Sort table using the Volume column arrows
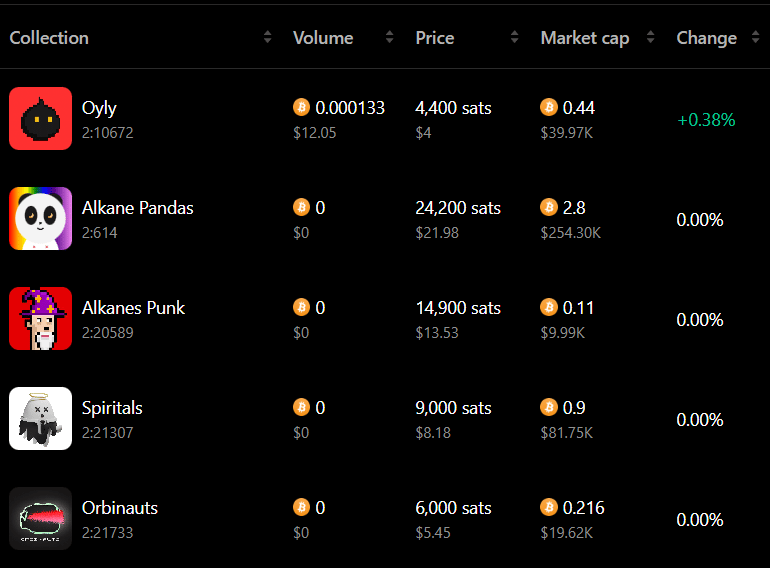The image size is (770, 568). pos(389,37)
